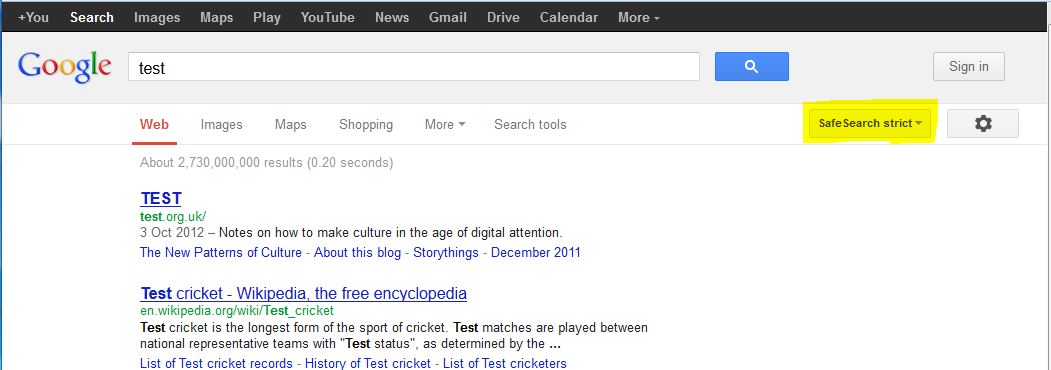Click the en.wikipedia.org/wiki/Test_cricket URL
This screenshot has height=370, width=1051.
[x=237, y=311]
